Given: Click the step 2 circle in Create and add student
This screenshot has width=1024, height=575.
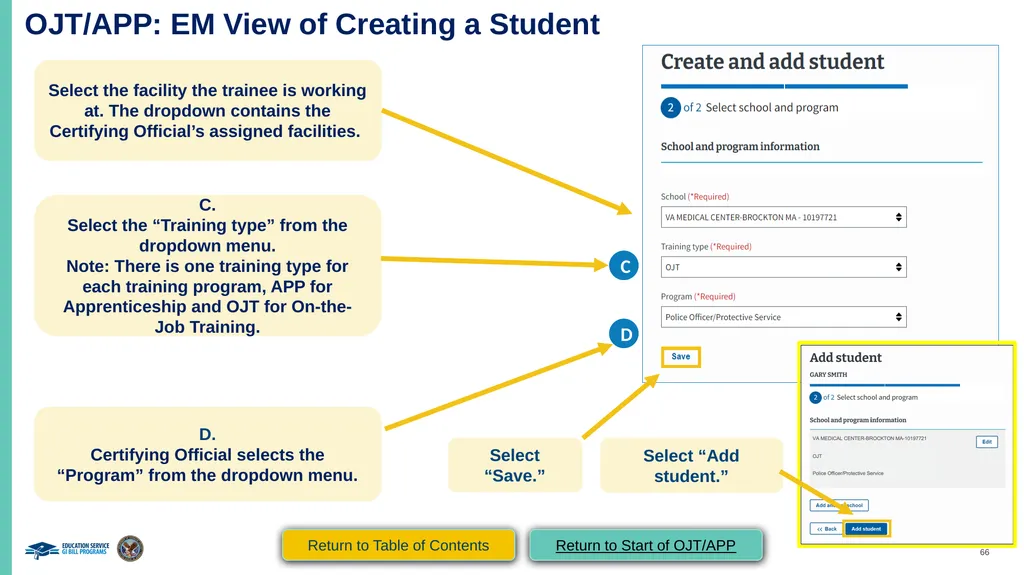Looking at the screenshot, I should pyautogui.click(x=670, y=107).
